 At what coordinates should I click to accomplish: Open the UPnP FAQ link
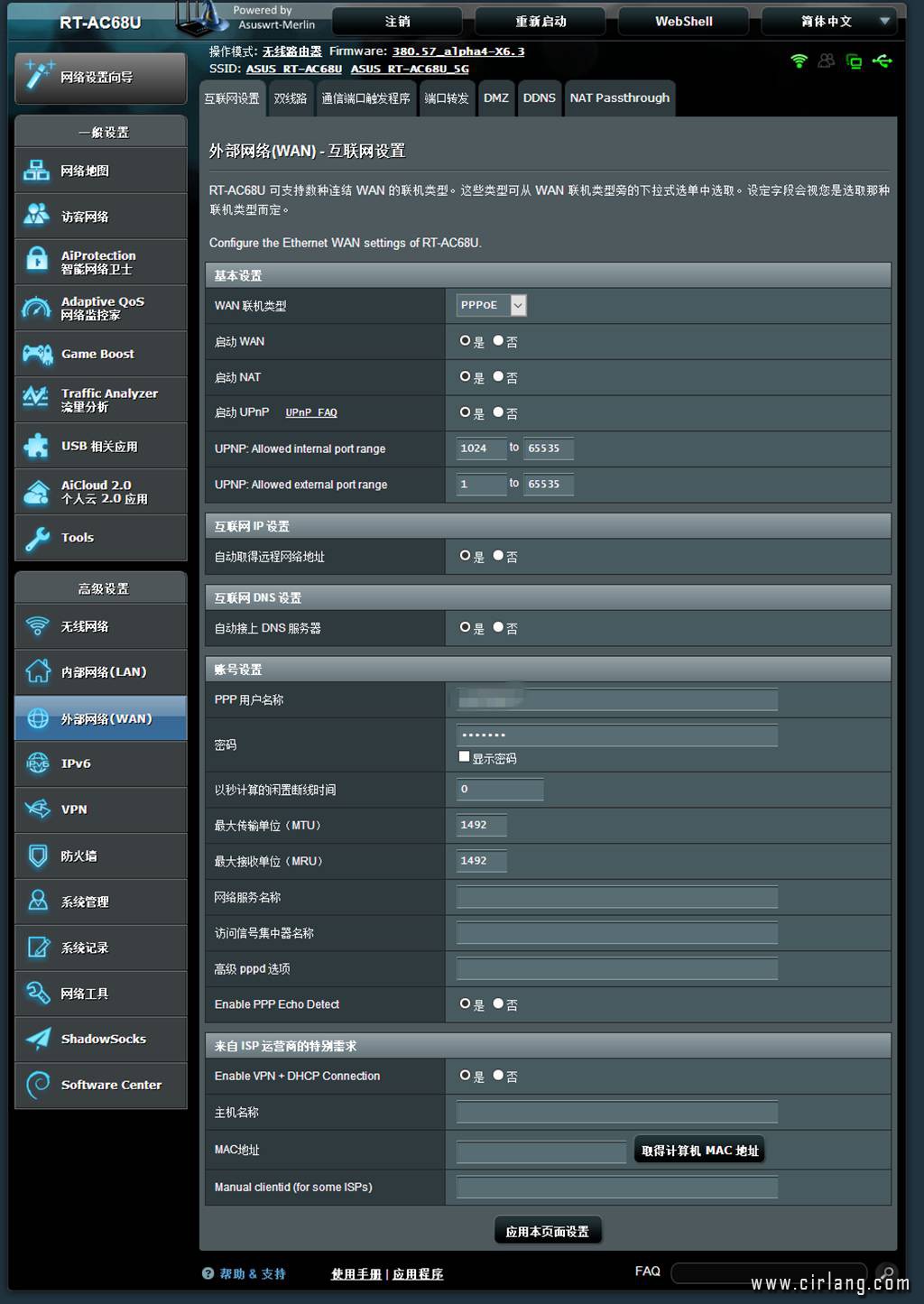click(x=310, y=412)
